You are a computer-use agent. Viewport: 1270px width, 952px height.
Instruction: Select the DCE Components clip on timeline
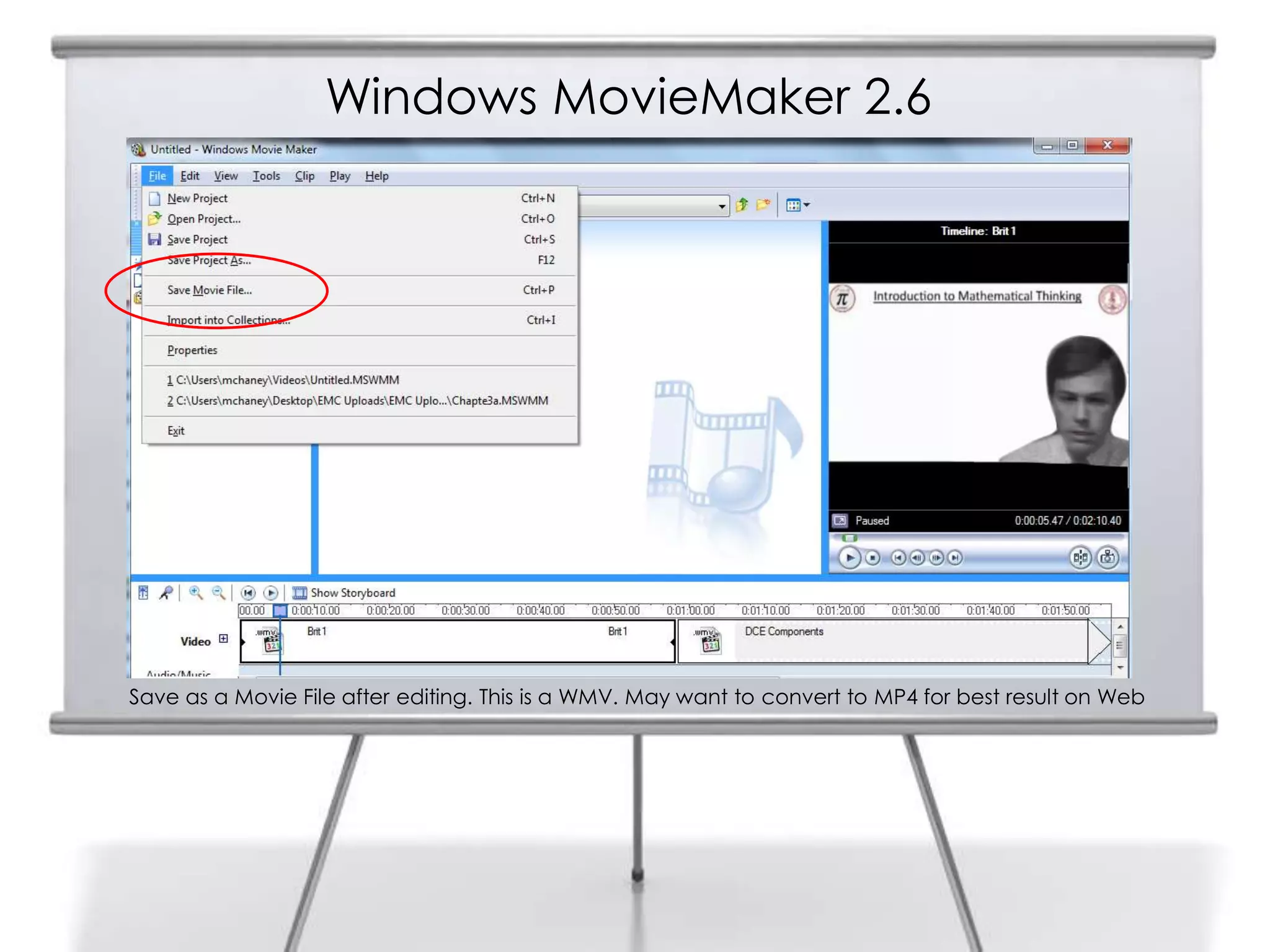tap(883, 641)
